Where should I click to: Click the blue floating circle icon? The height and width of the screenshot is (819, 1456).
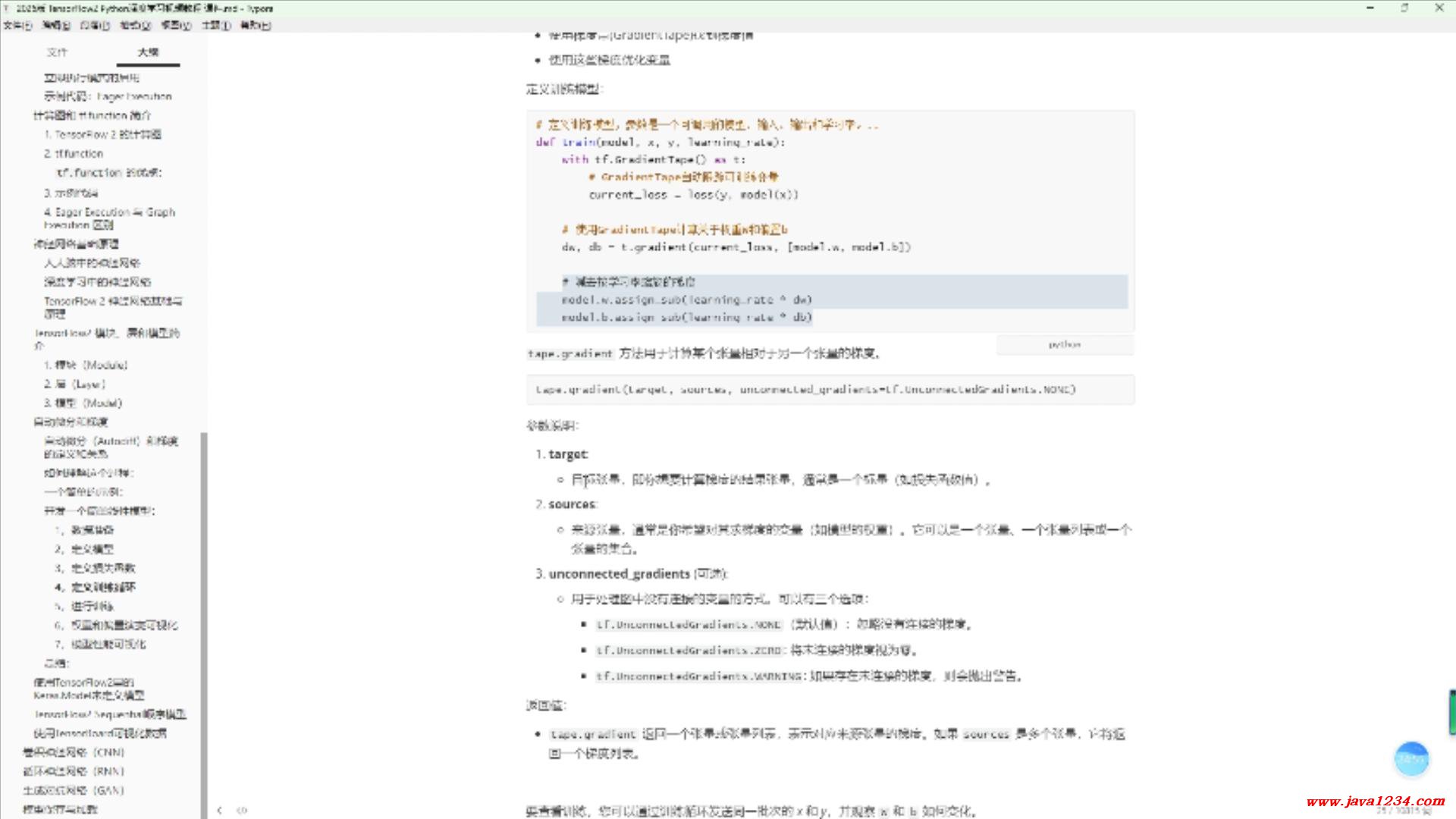1411,758
